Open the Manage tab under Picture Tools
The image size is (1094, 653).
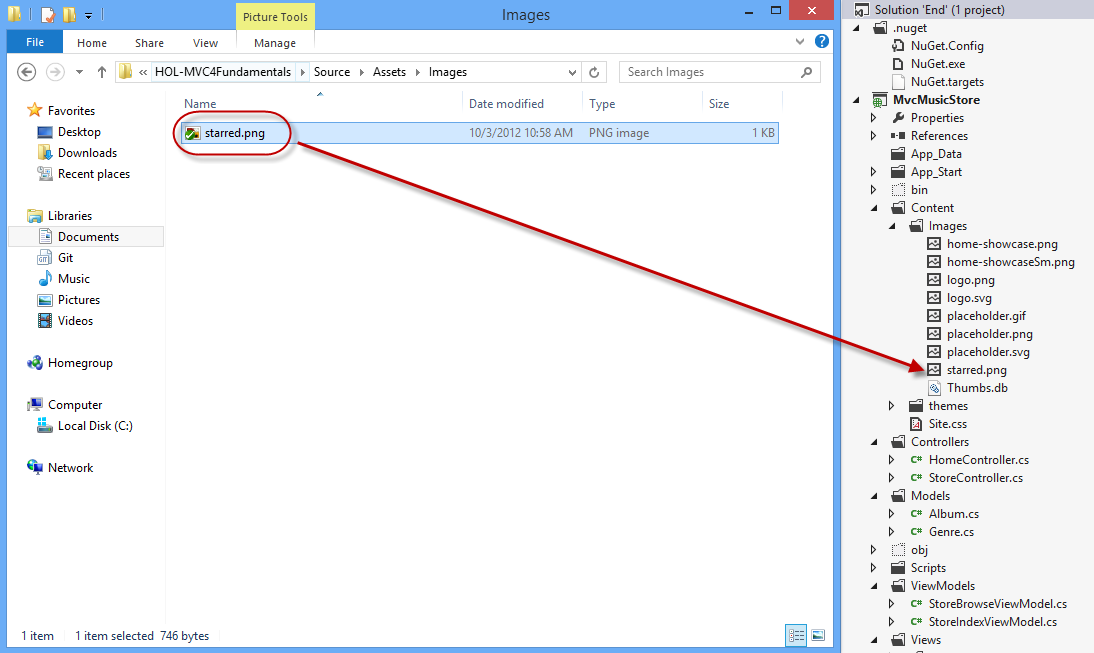click(274, 42)
